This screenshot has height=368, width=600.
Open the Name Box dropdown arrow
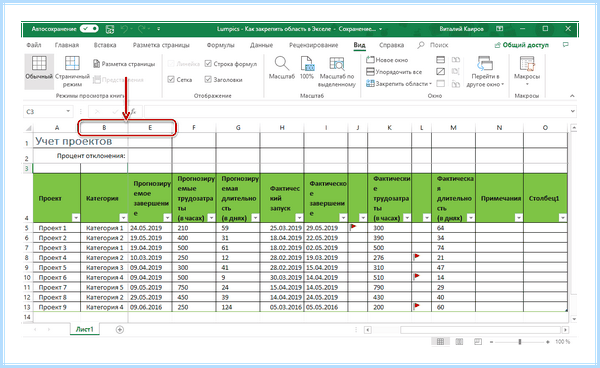click(68, 111)
